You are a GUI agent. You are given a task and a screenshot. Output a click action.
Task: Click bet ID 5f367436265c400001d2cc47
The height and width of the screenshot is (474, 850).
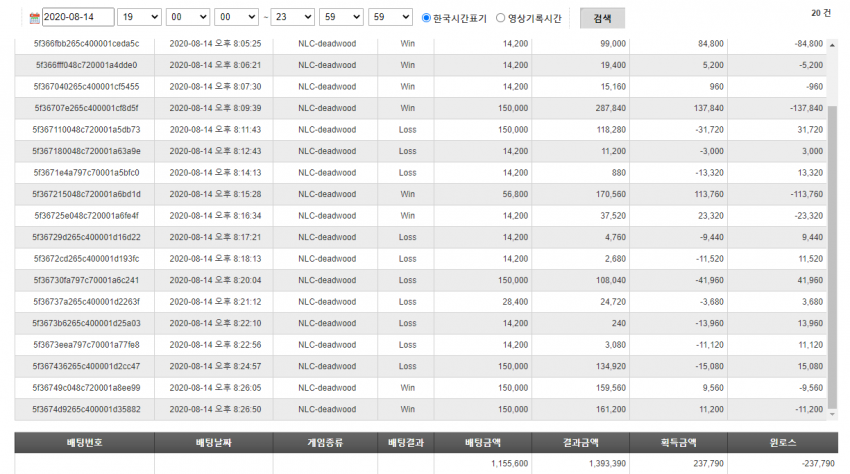[x=86, y=366]
